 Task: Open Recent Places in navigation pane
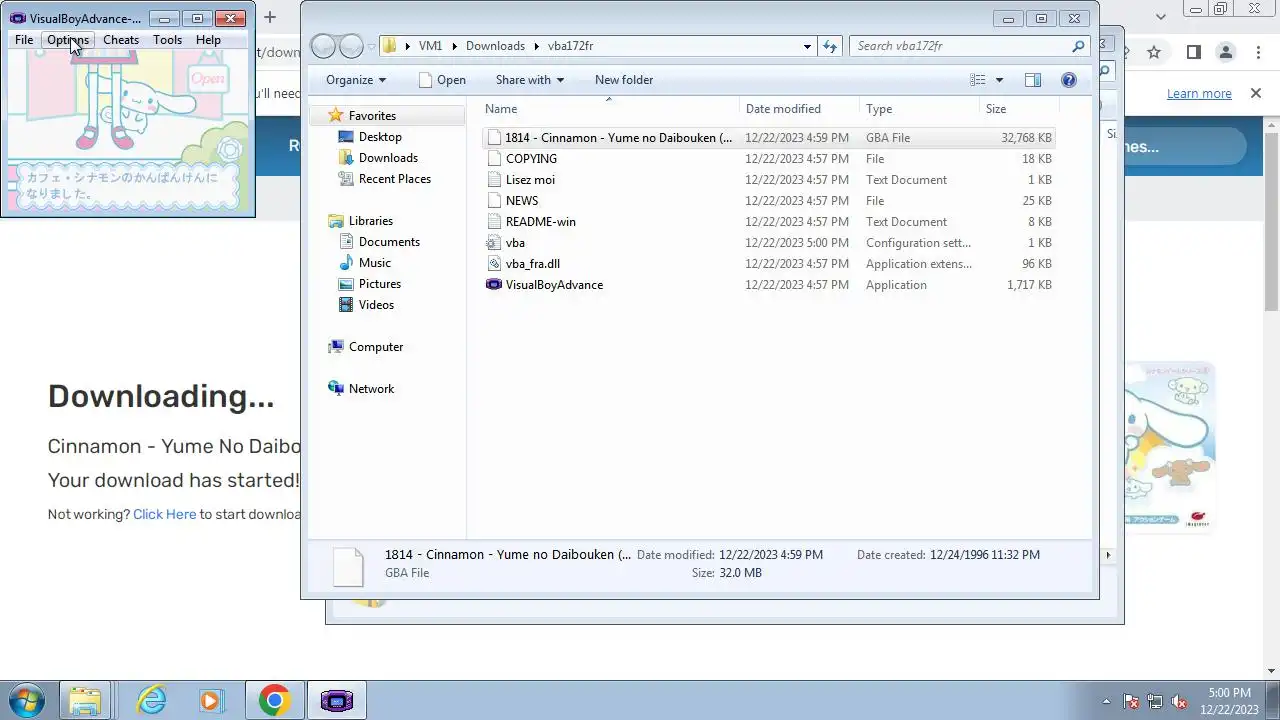click(394, 179)
